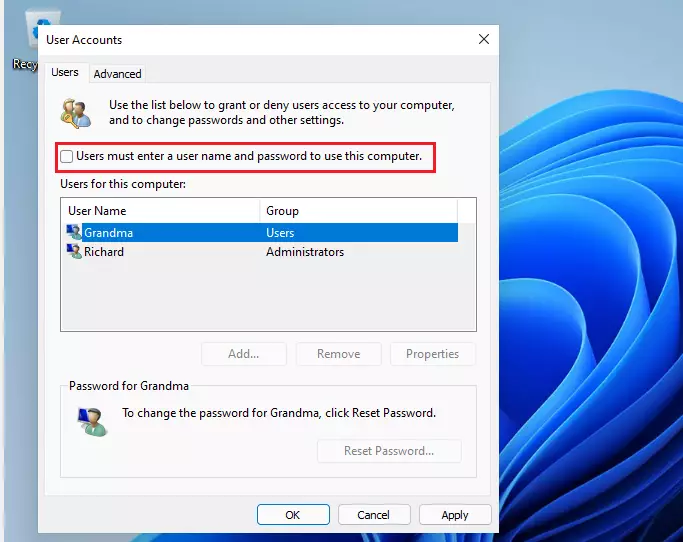Open Properties for the selected user
The image size is (683, 542).
[433, 354]
